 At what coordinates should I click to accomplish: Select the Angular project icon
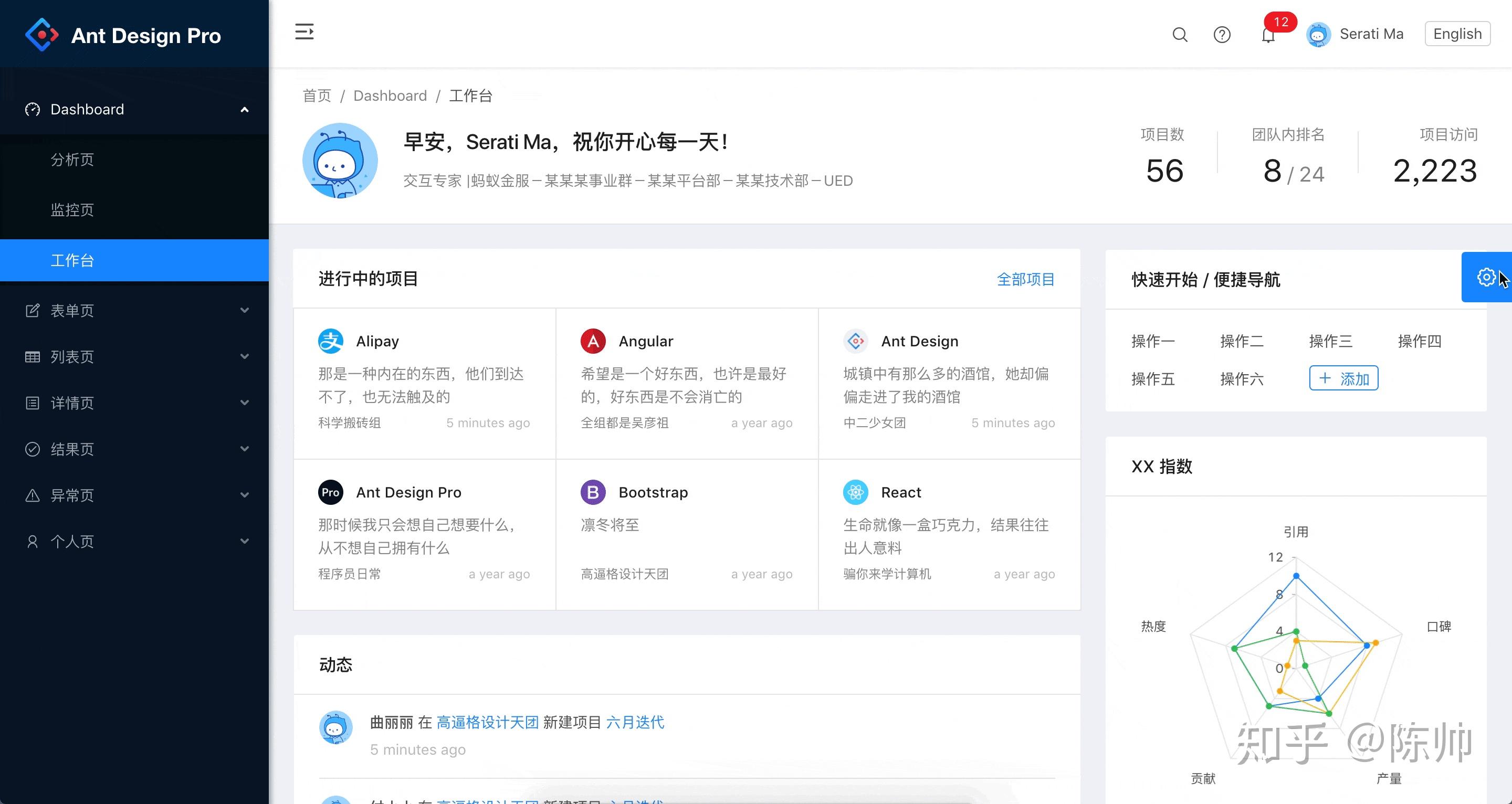[x=593, y=341]
